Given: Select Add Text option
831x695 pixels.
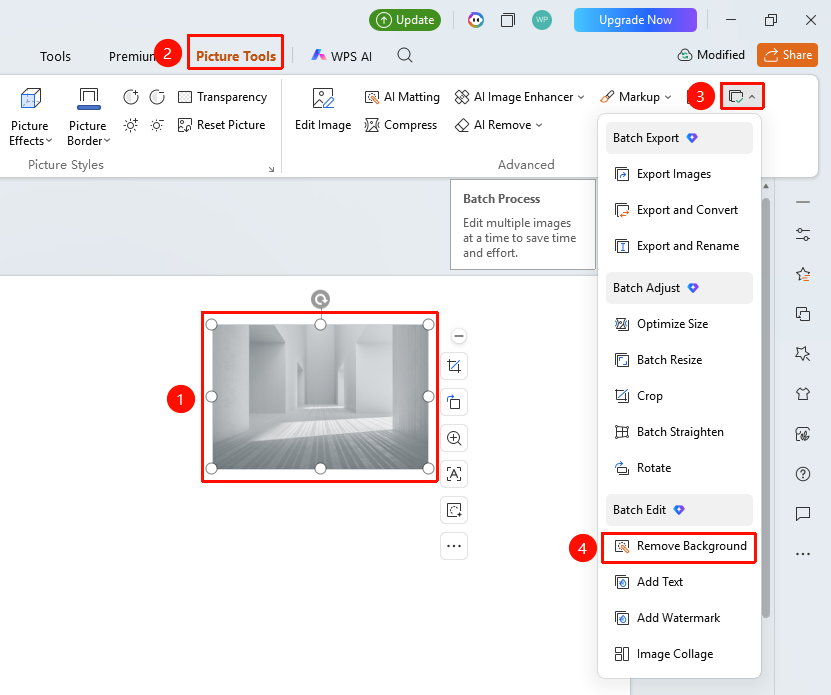Looking at the screenshot, I should click(679, 582).
